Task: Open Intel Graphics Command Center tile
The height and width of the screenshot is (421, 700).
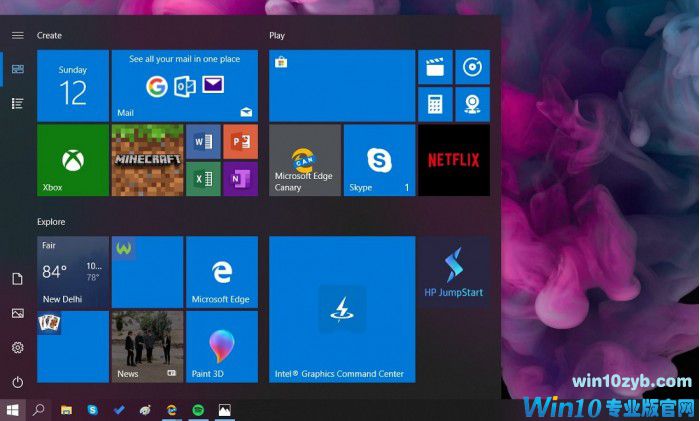Action: pos(342,309)
